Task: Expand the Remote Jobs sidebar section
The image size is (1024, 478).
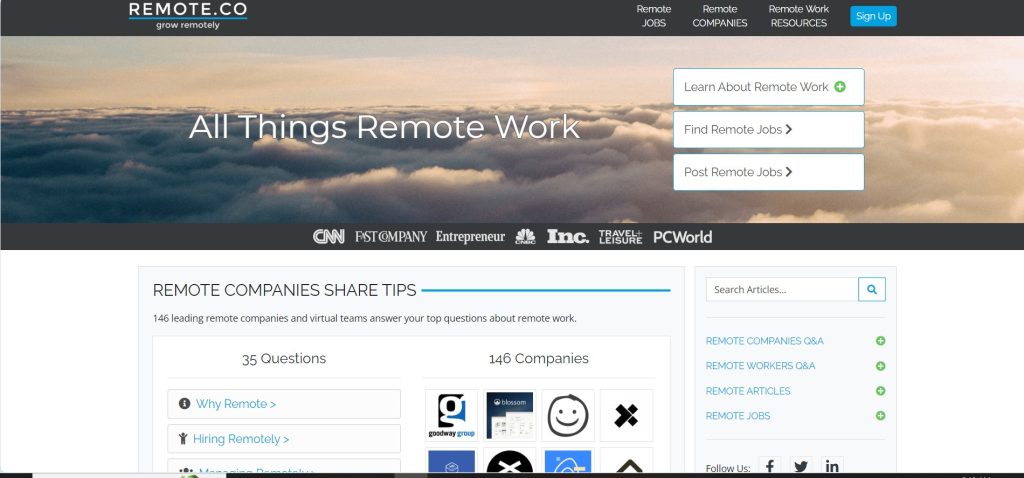Action: 880,416
